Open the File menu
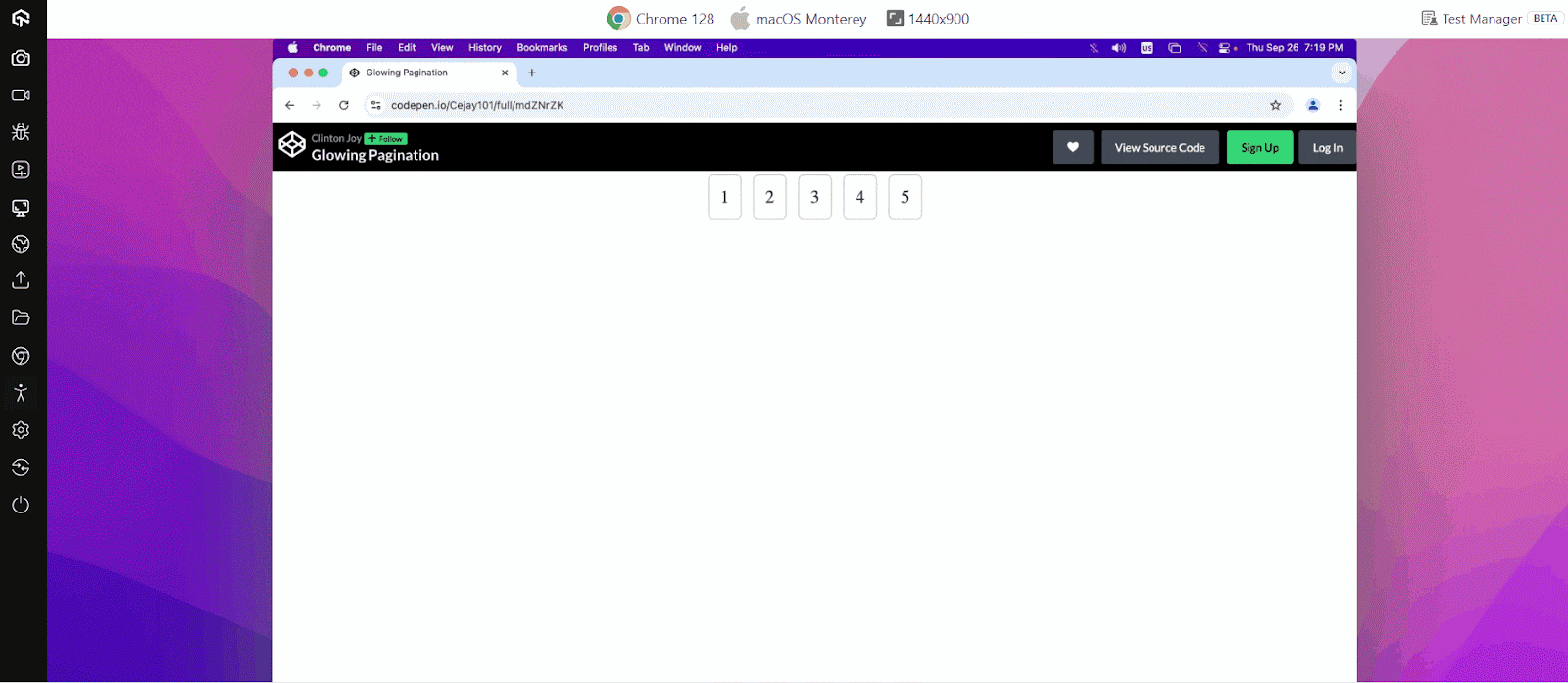Viewport: 1568px width, 683px height. pyautogui.click(x=374, y=47)
